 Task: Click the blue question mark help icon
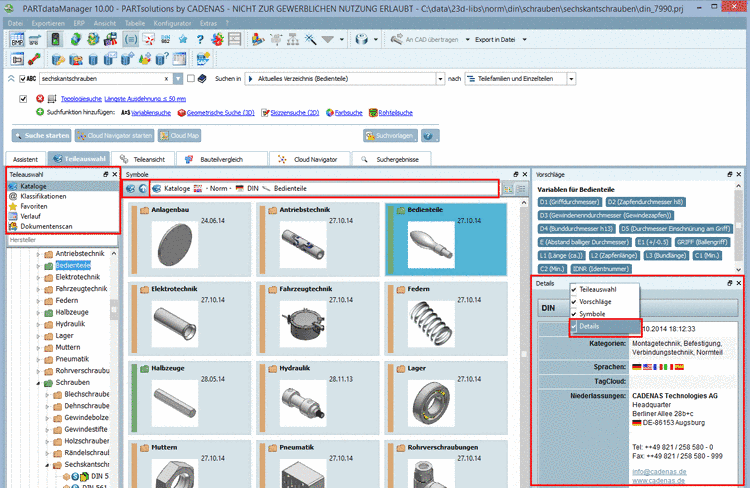pos(200,39)
